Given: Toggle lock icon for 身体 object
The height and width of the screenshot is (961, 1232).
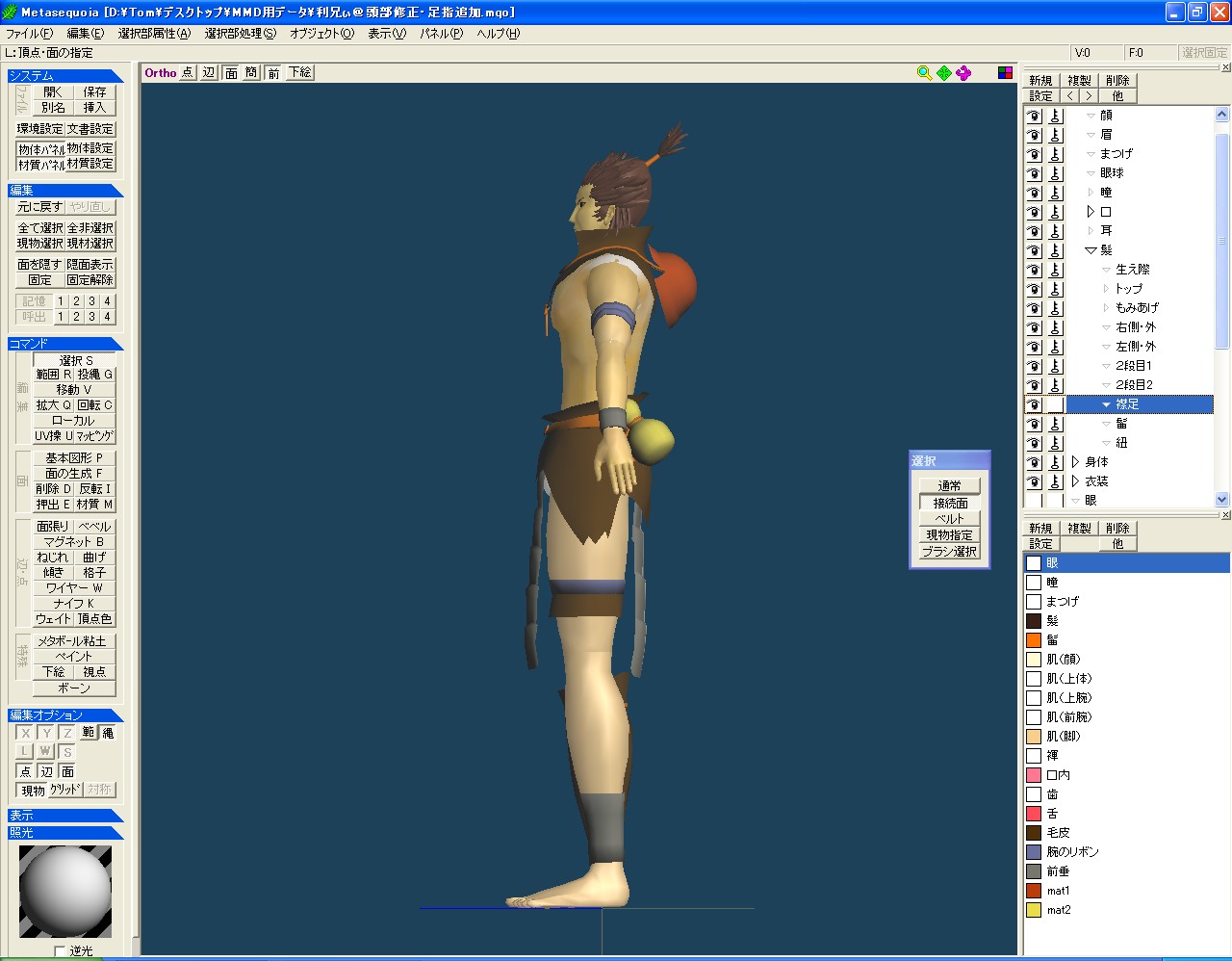Looking at the screenshot, I should tap(1056, 462).
